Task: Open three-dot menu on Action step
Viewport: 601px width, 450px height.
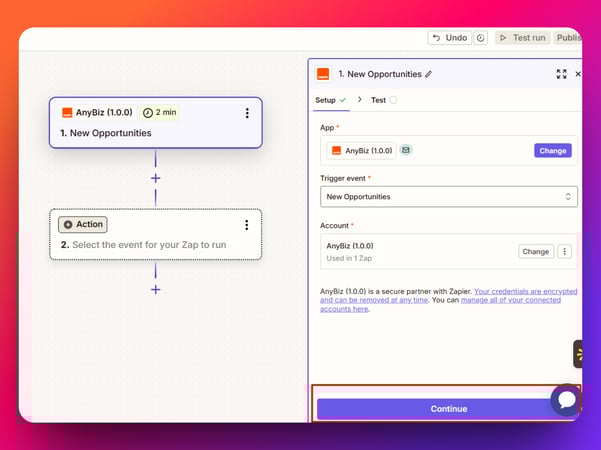Action: click(247, 225)
